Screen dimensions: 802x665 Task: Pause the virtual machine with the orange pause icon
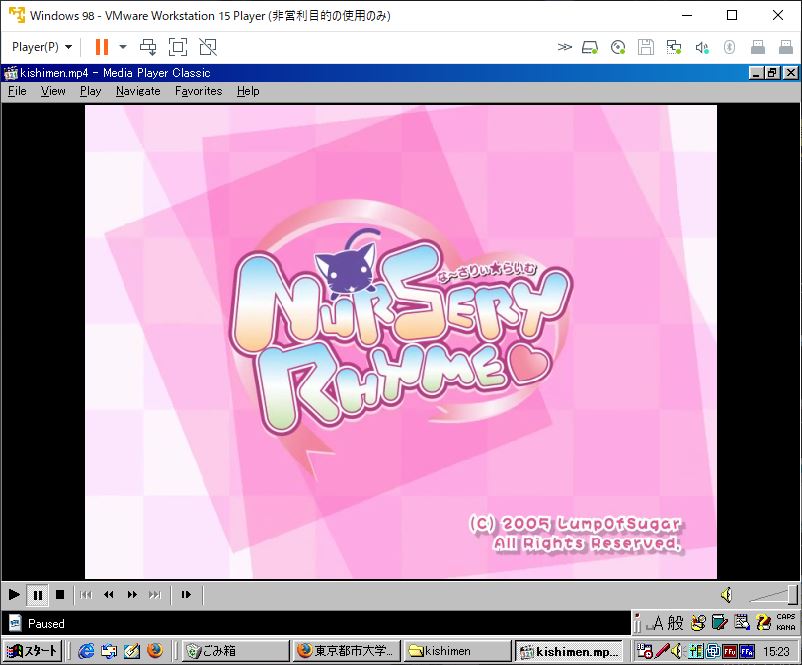tap(102, 47)
